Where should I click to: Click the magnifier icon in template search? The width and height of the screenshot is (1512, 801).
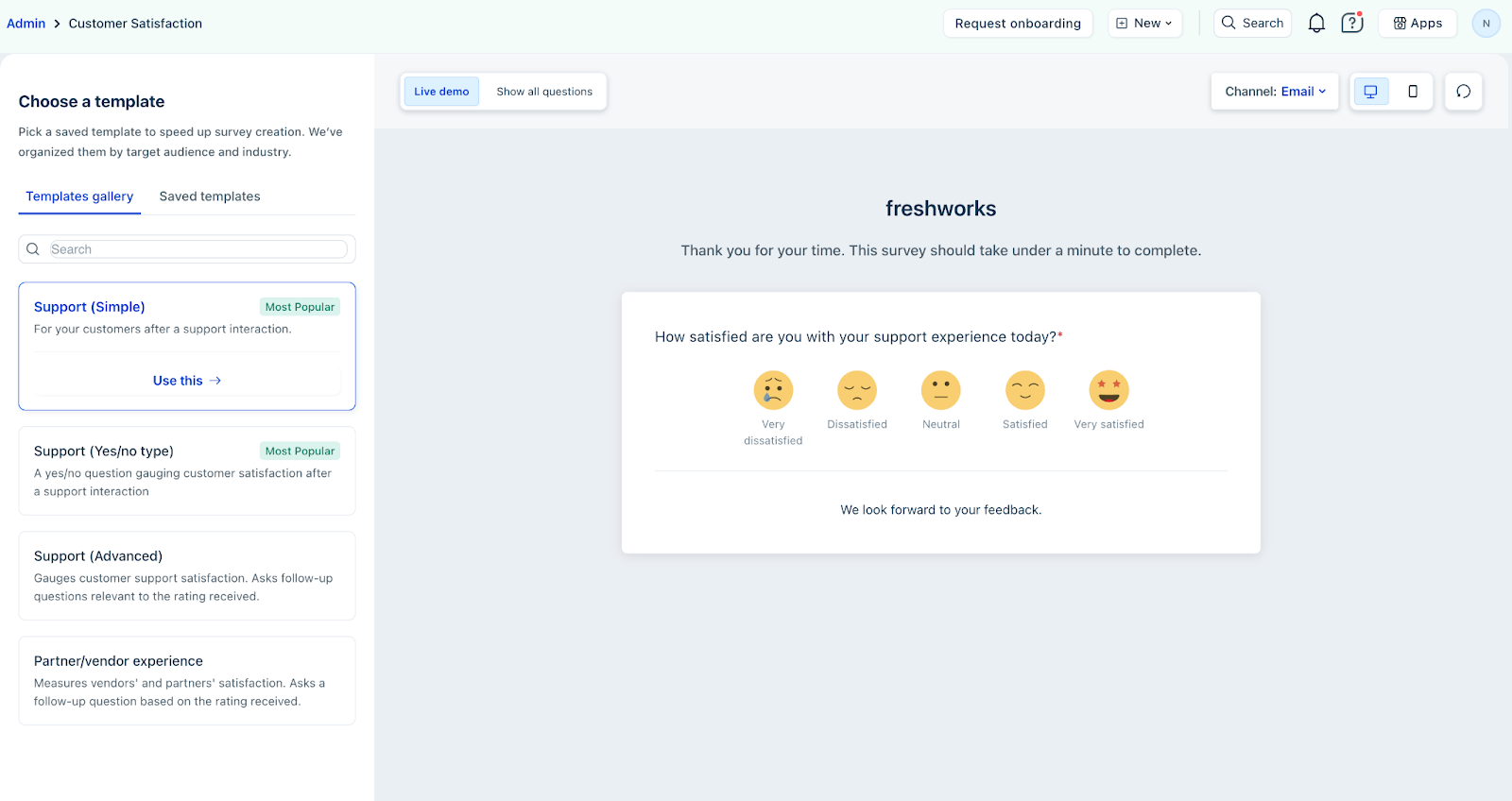[33, 249]
